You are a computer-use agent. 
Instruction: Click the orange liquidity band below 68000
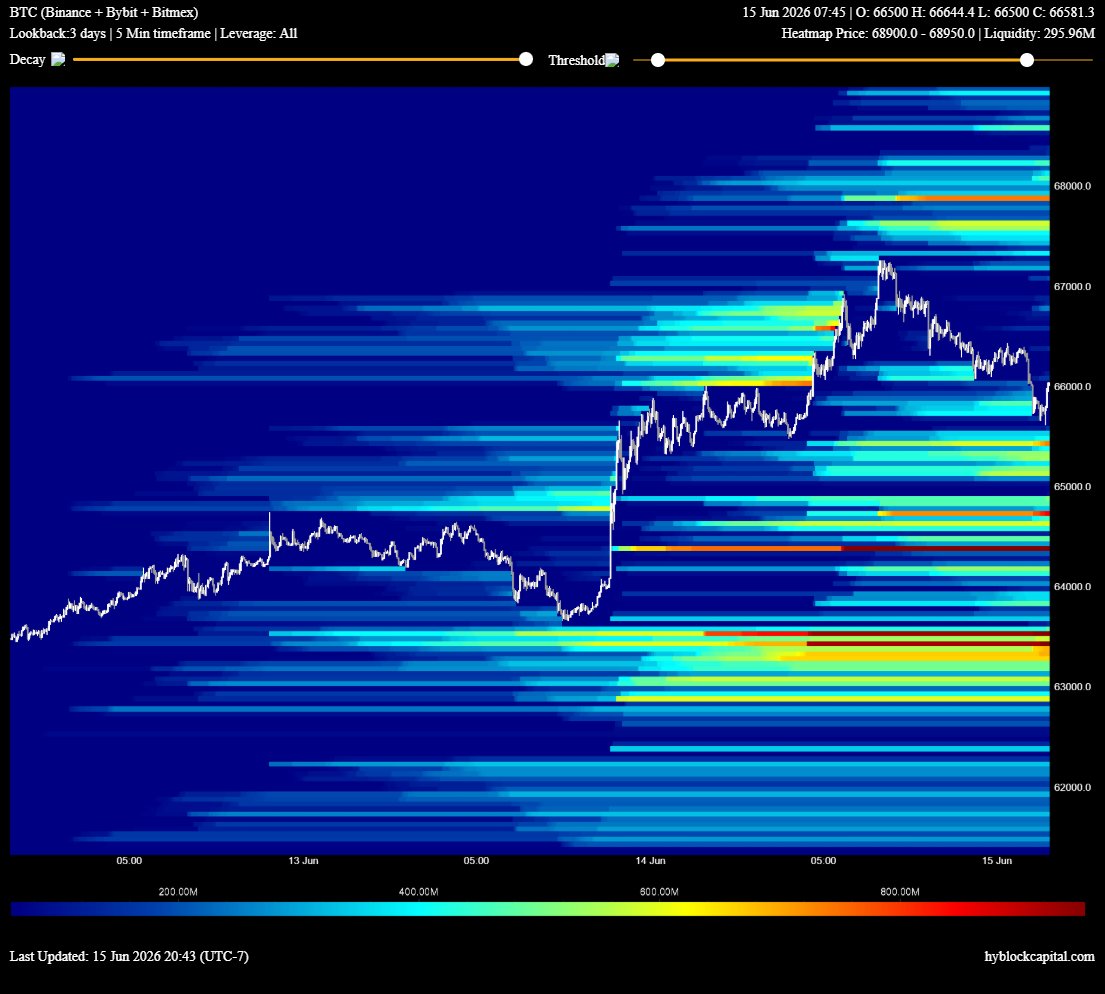pyautogui.click(x=973, y=198)
